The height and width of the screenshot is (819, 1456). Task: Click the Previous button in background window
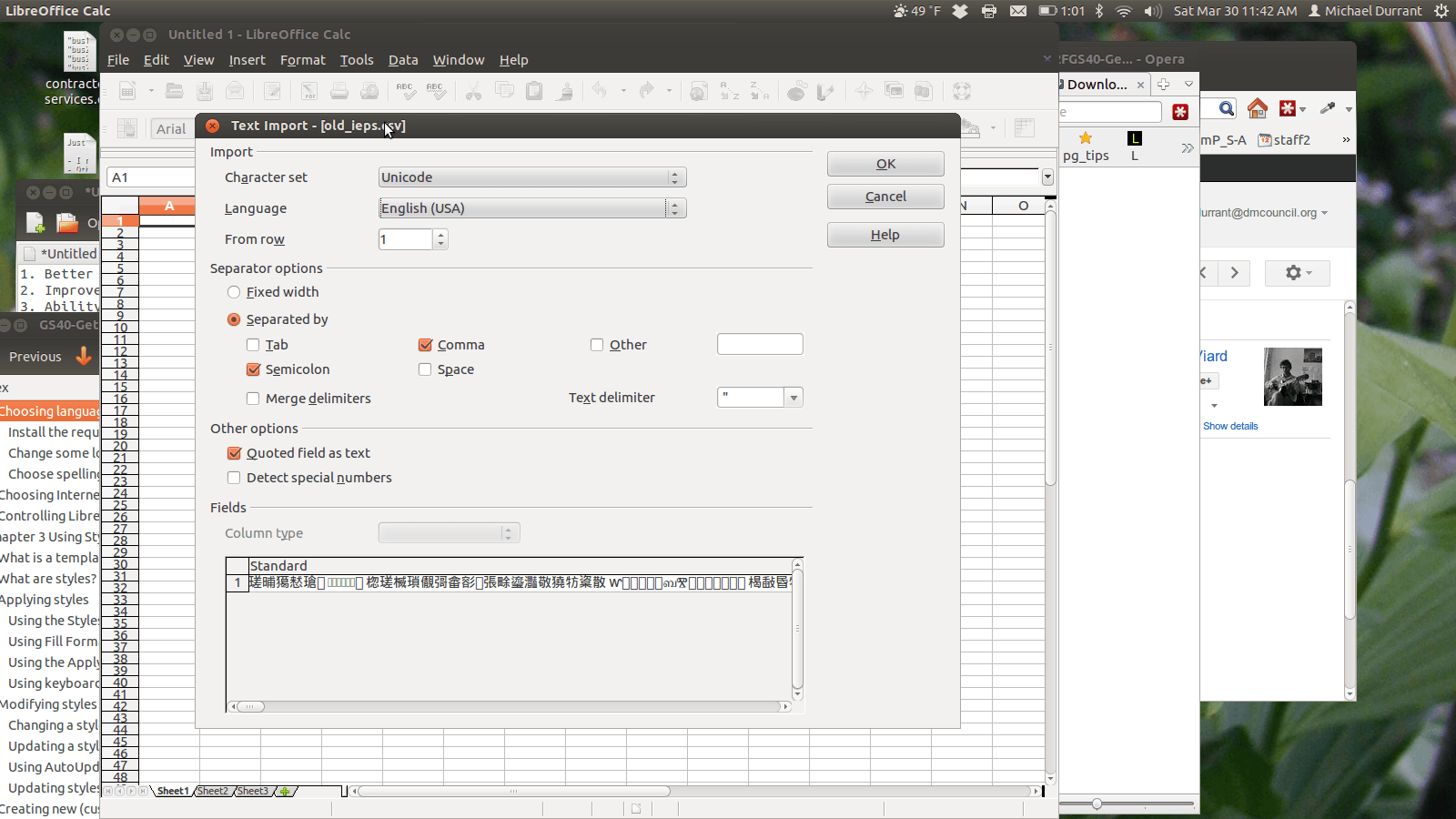(35, 357)
